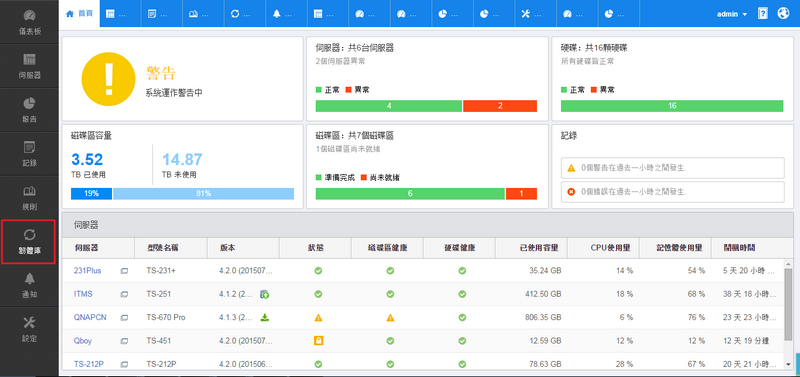Open the Qboy server link
800x377 pixels.
83,341
